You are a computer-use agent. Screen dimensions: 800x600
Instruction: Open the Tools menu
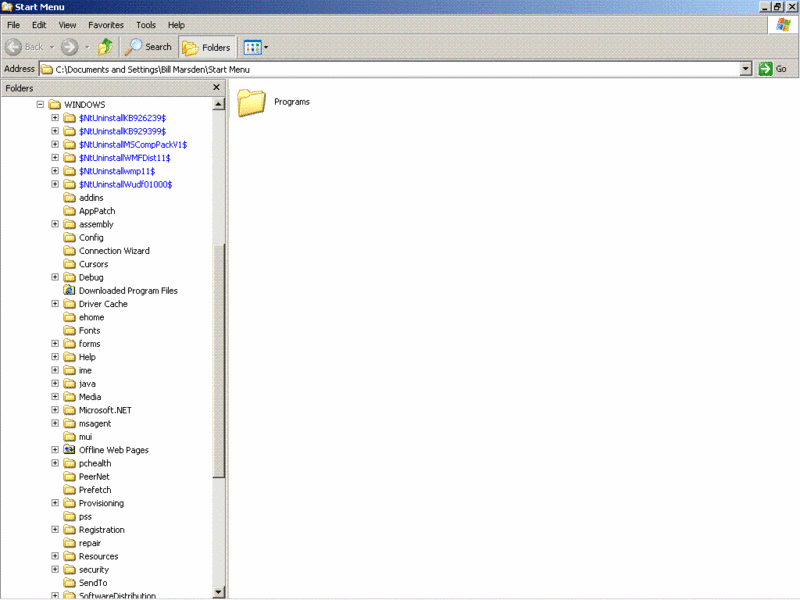click(146, 25)
